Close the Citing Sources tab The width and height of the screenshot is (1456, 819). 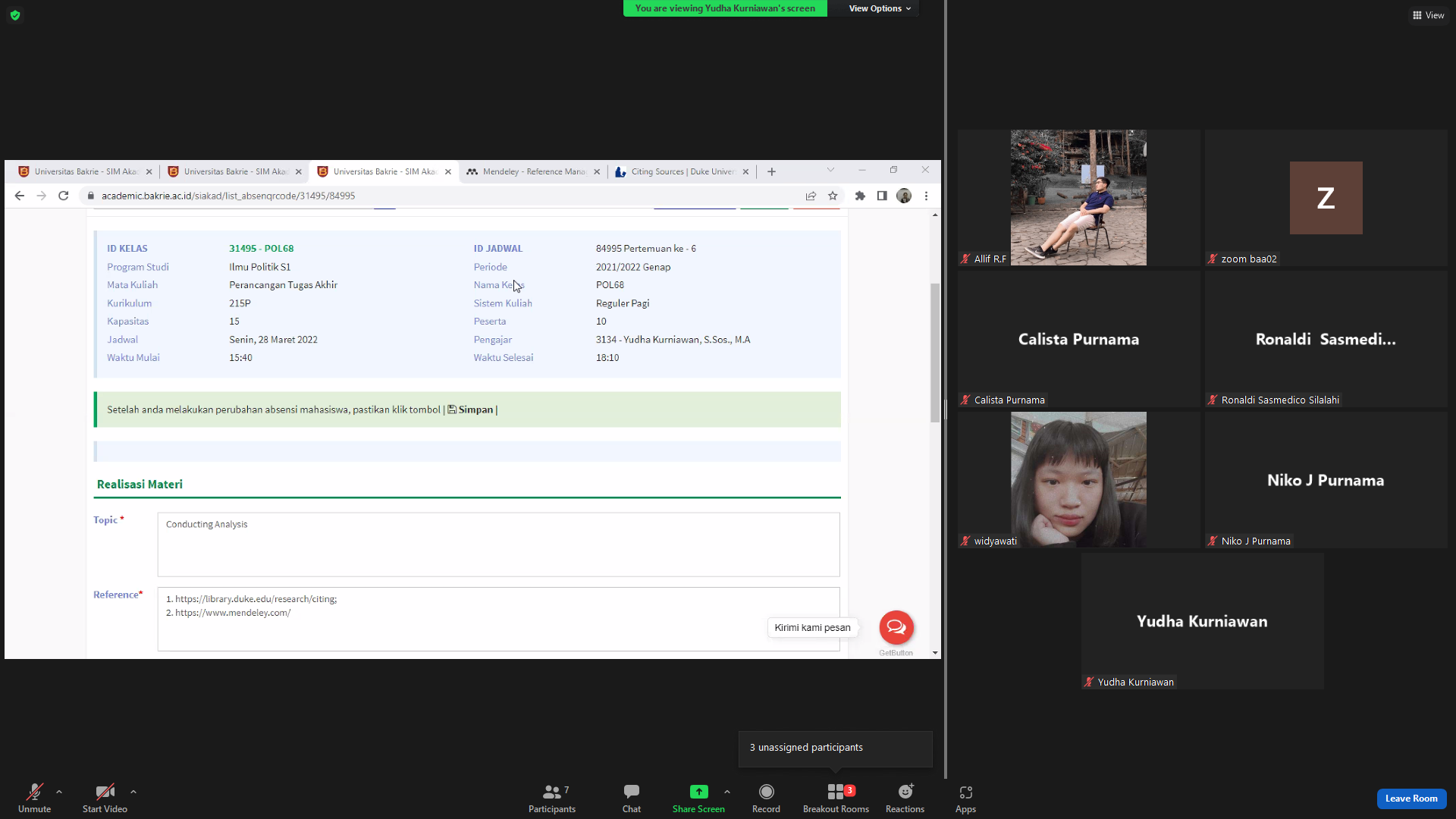745,171
